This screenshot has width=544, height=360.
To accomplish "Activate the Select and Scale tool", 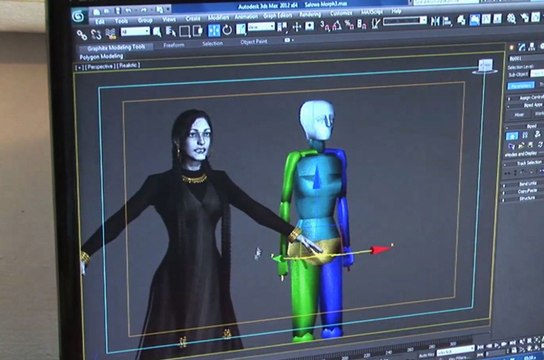I will 241,29.
